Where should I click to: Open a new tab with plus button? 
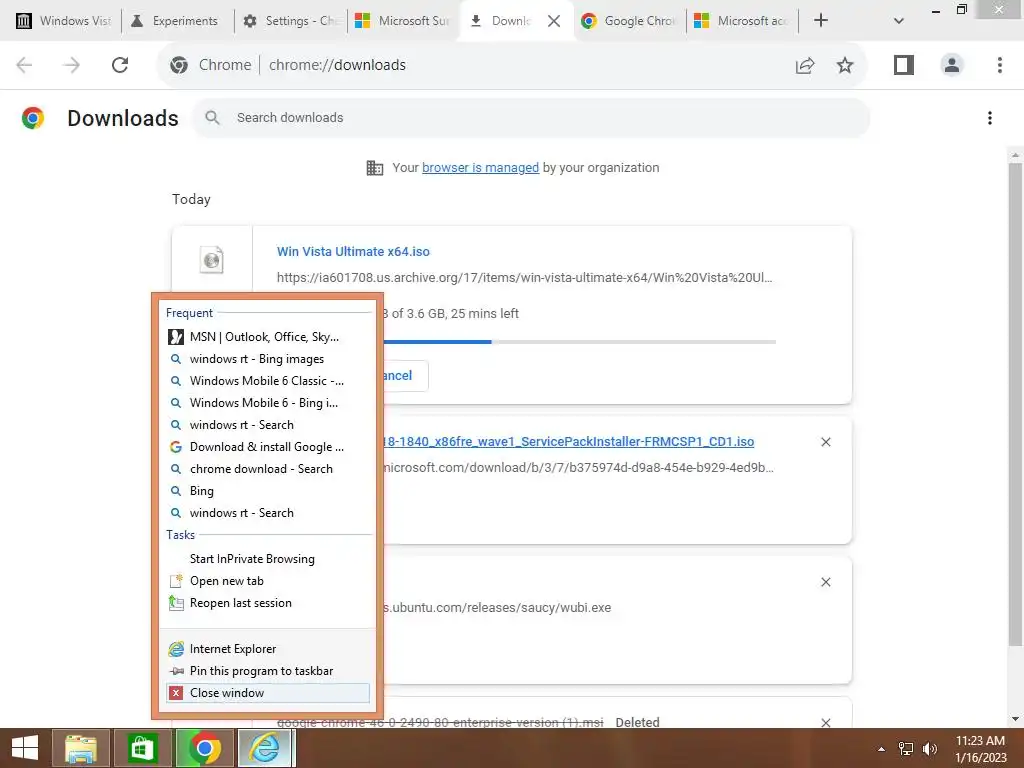coord(821,20)
